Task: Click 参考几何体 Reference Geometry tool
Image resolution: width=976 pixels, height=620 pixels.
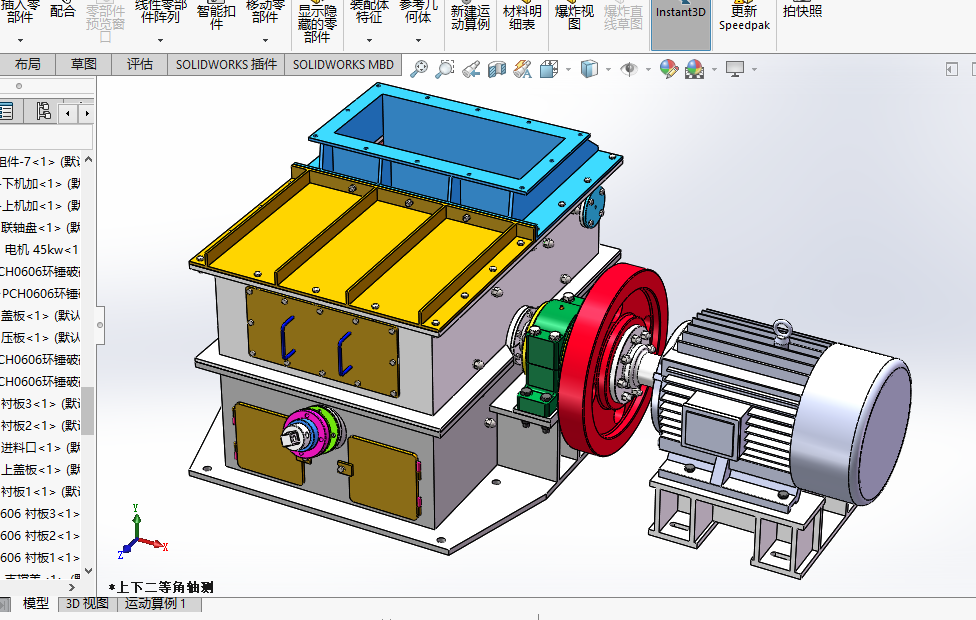Action: [x=418, y=11]
